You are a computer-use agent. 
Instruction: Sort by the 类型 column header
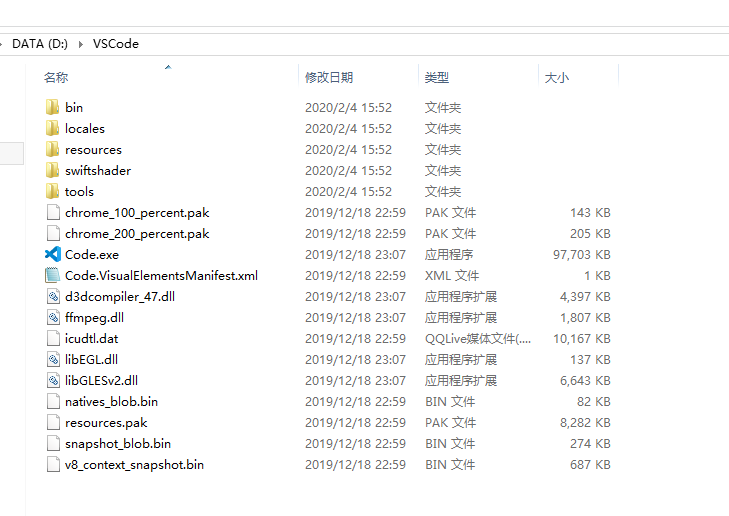[x=437, y=77]
